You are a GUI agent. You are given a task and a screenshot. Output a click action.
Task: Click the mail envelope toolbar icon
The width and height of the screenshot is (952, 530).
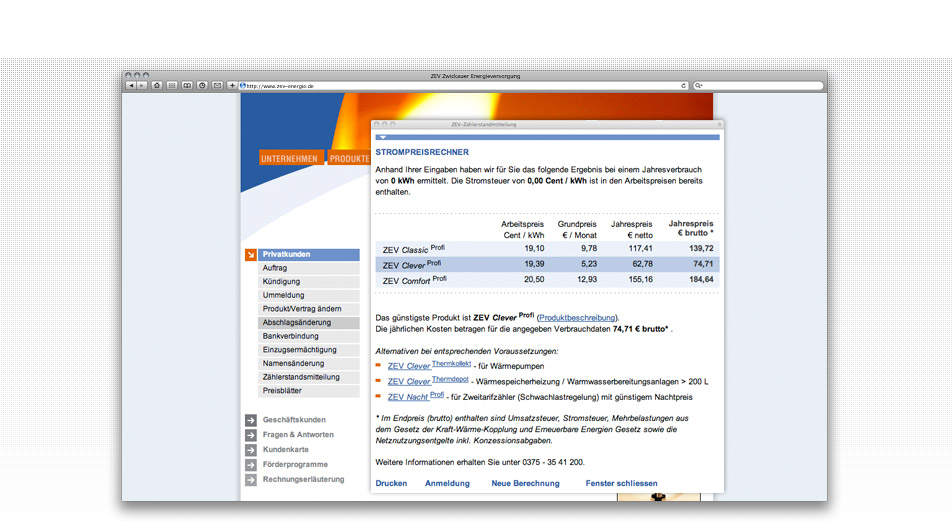pos(217,86)
